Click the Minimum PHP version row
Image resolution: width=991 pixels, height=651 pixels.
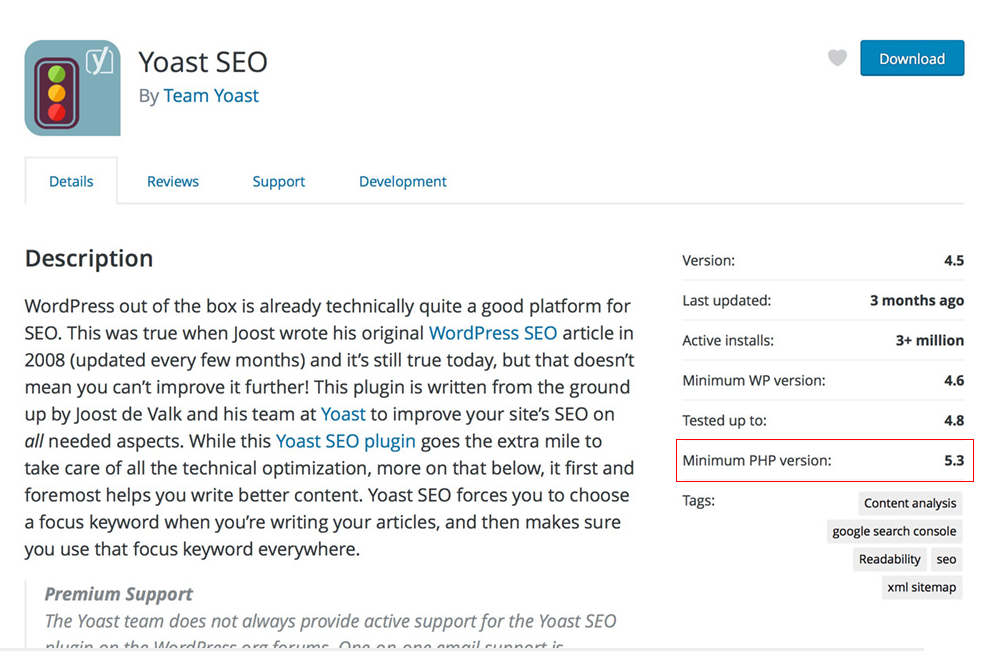[x=823, y=461]
